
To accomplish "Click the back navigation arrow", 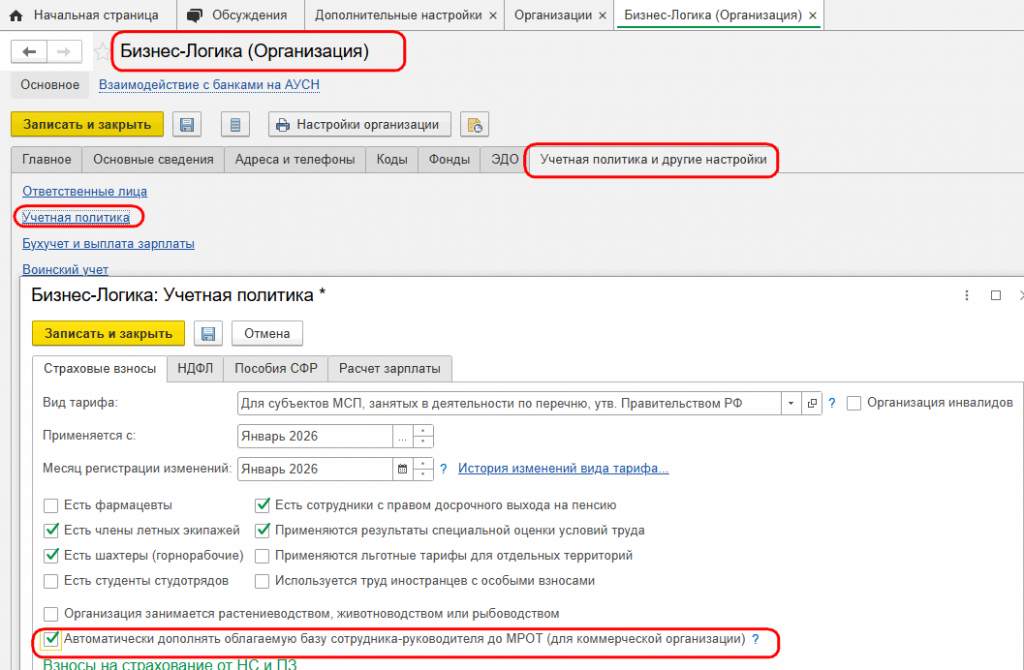I will pyautogui.click(x=29, y=52).
